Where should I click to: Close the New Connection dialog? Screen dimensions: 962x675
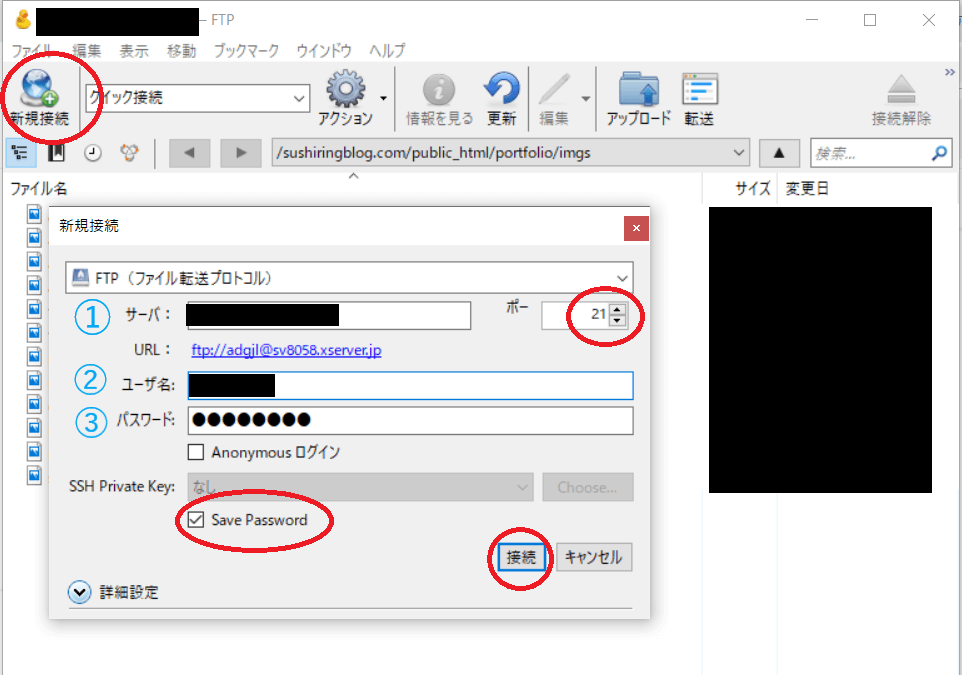[x=636, y=228]
